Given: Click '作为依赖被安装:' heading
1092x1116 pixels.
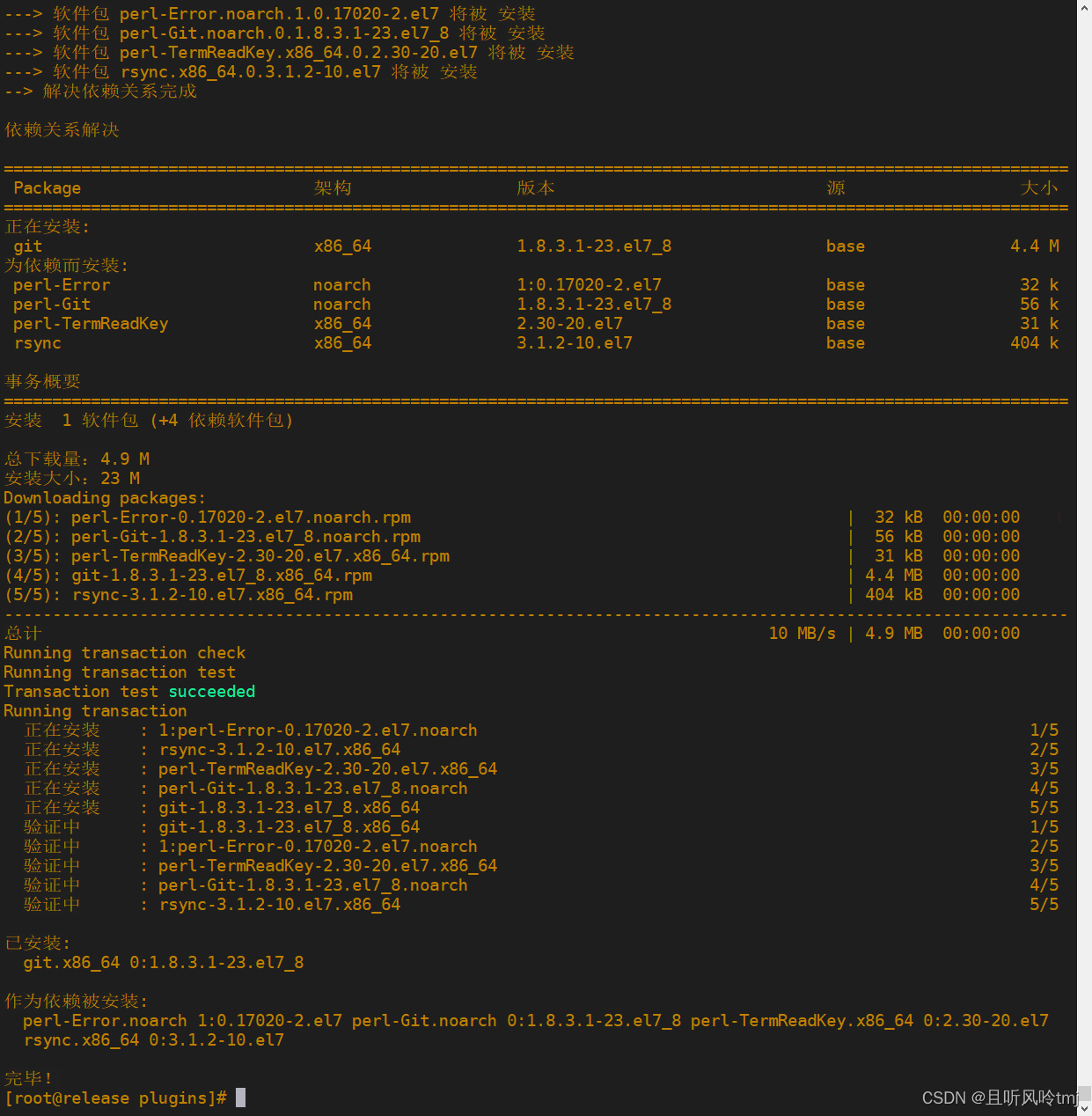Looking at the screenshot, I should coord(77,1001).
